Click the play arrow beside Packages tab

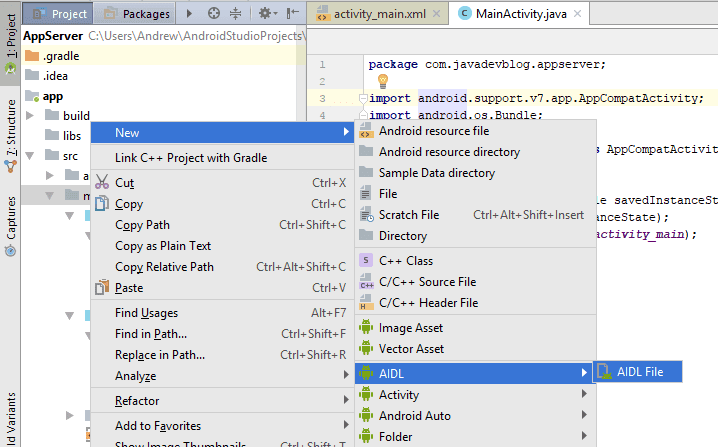(x=189, y=13)
